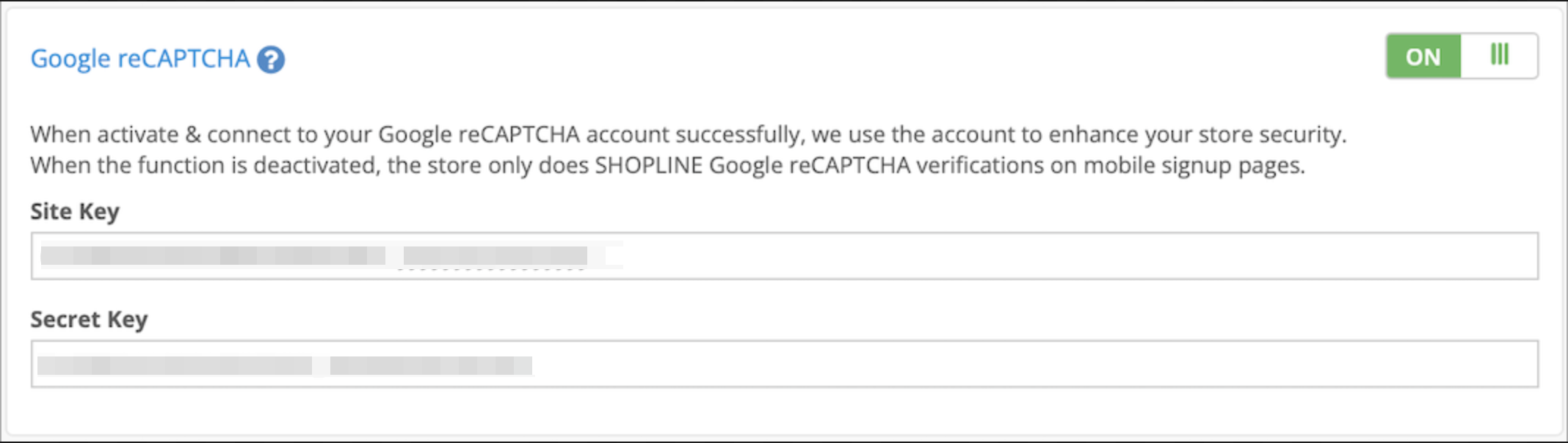This screenshot has height=443, width=1568.
Task: Open the Google reCAPTCHA heading link
Action: 139,59
